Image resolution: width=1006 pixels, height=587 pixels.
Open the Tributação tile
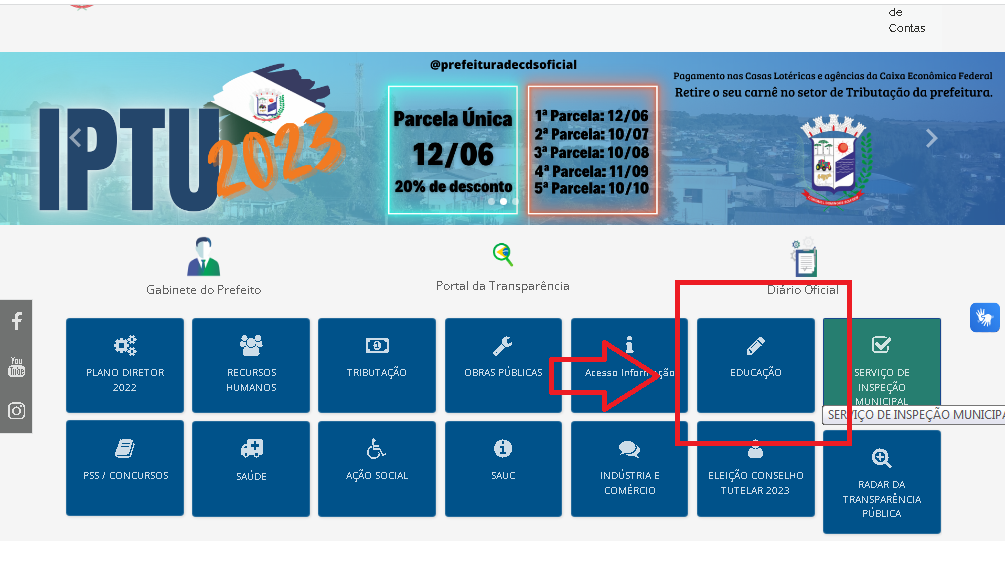pos(377,365)
